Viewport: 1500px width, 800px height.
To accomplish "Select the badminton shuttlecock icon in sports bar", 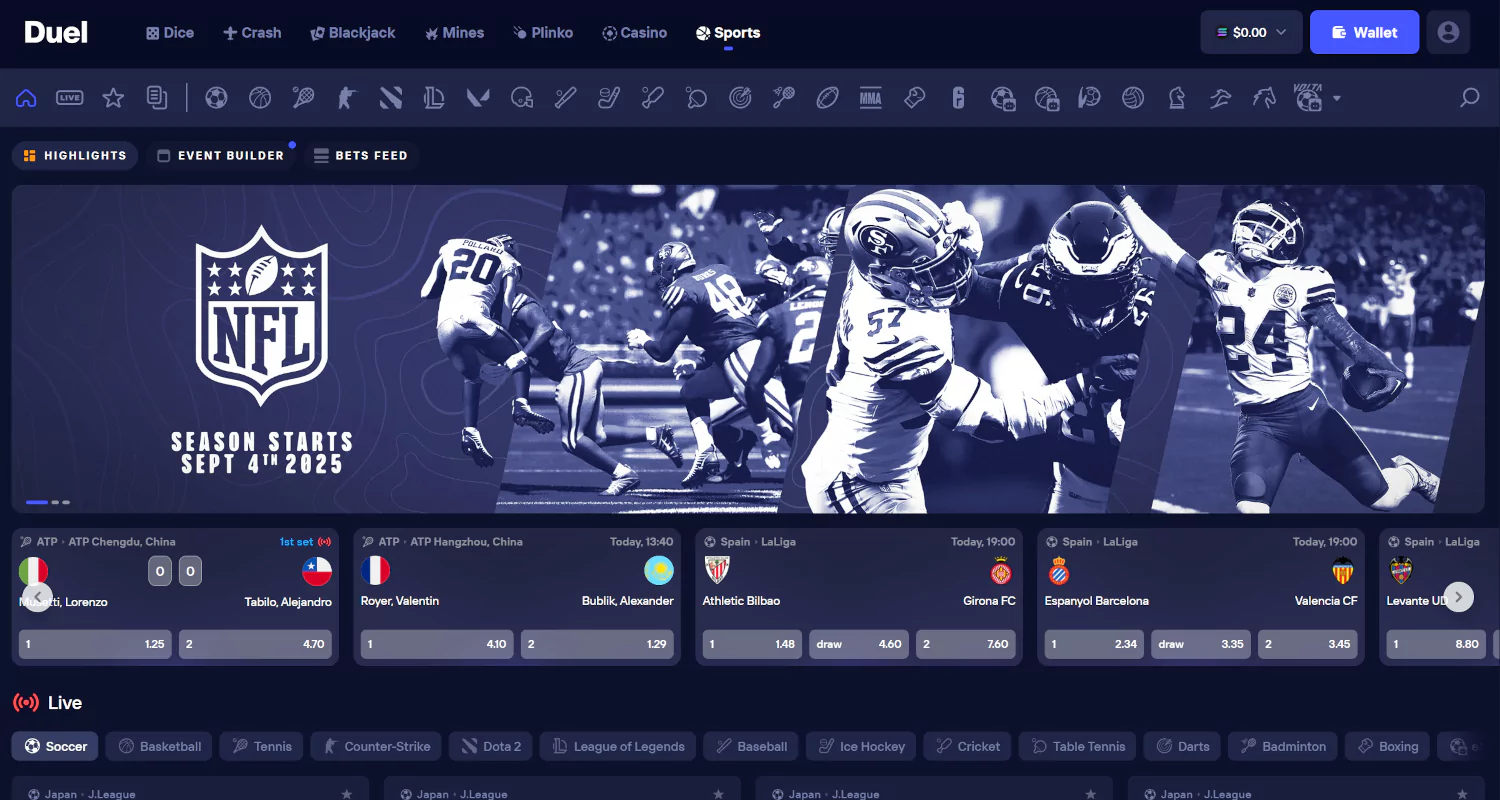I will 783,97.
